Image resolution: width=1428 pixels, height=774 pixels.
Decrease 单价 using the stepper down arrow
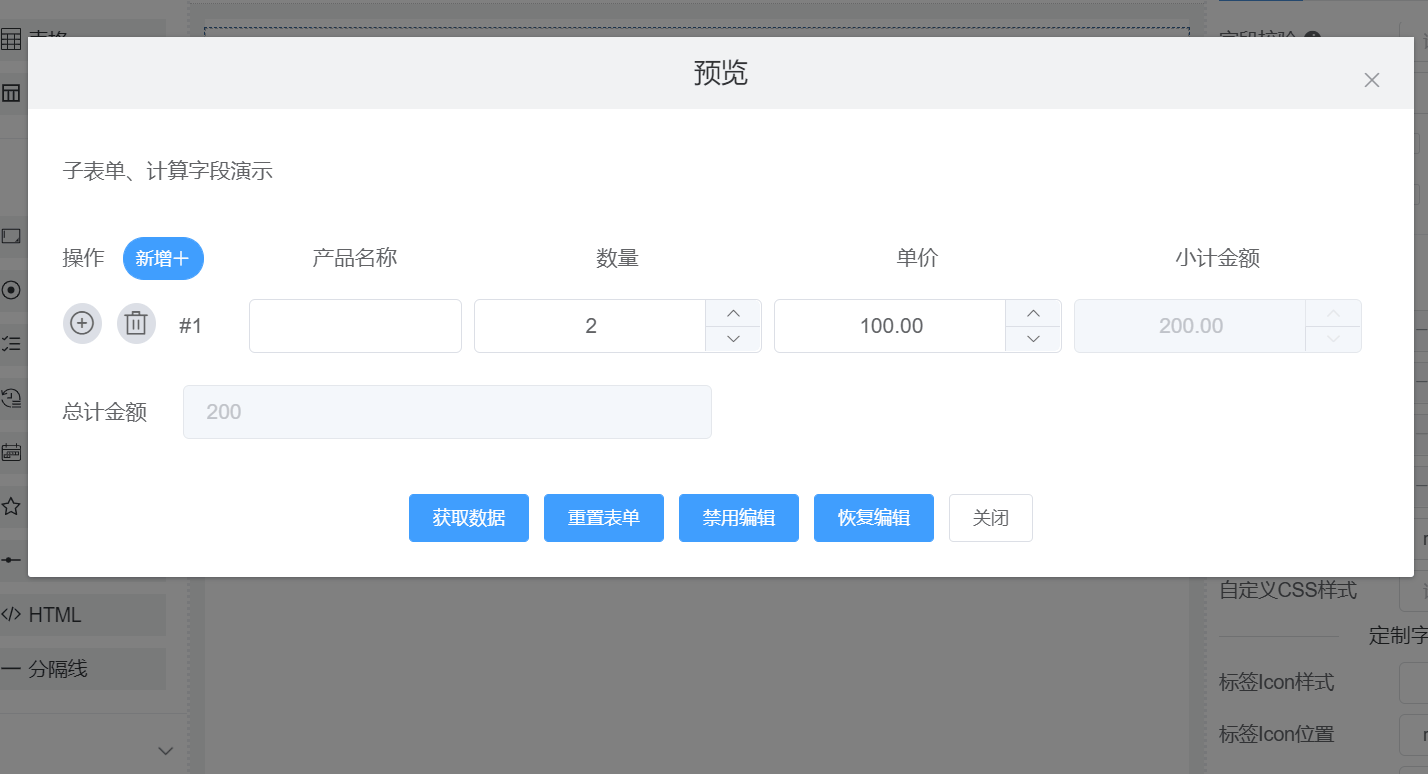click(1033, 339)
